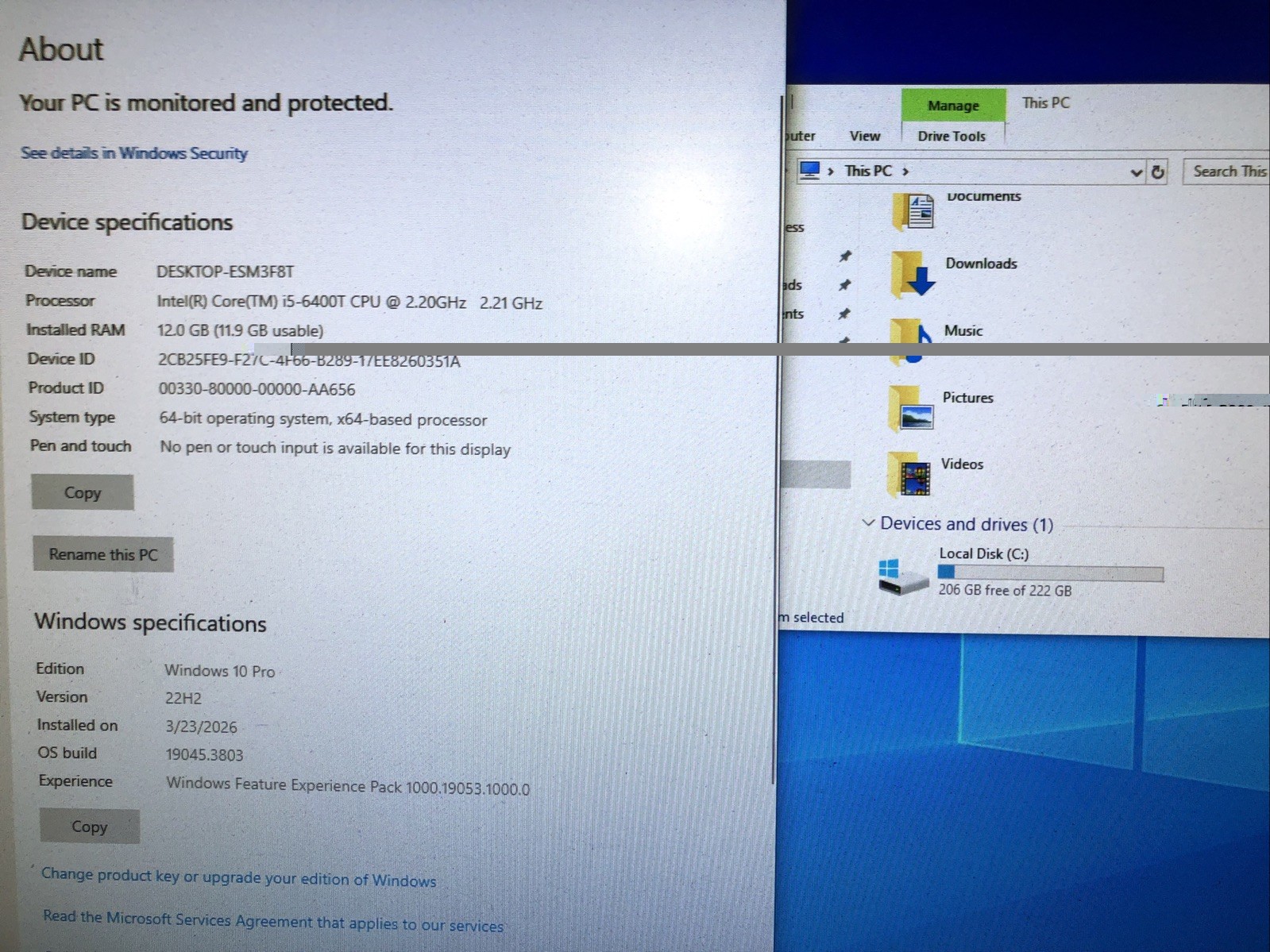
Task: Select OS build 19045.3803 value
Action: point(204,755)
